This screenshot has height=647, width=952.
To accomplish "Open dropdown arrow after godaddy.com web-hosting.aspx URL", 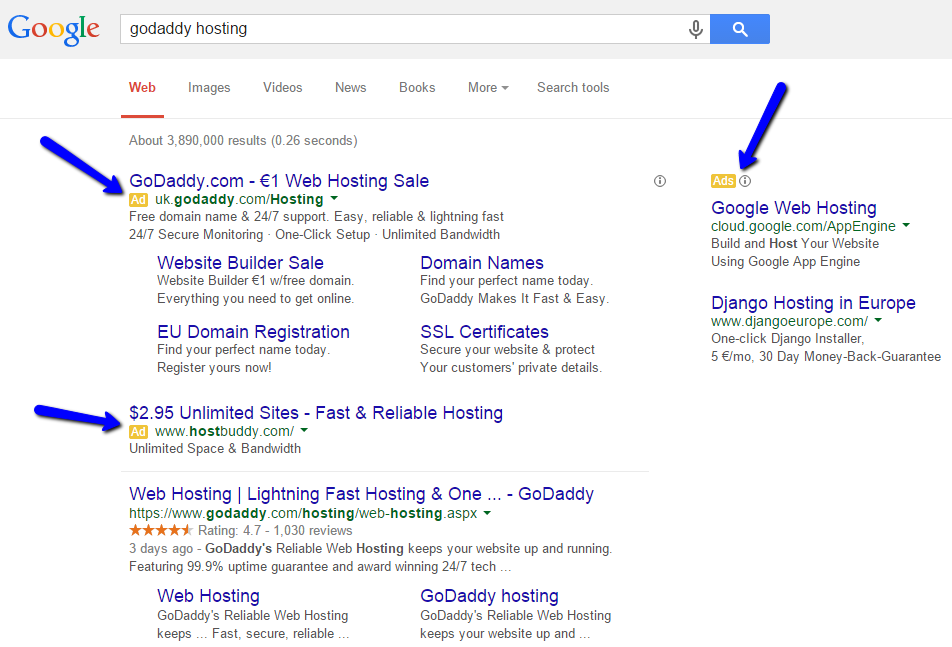I will [x=487, y=513].
